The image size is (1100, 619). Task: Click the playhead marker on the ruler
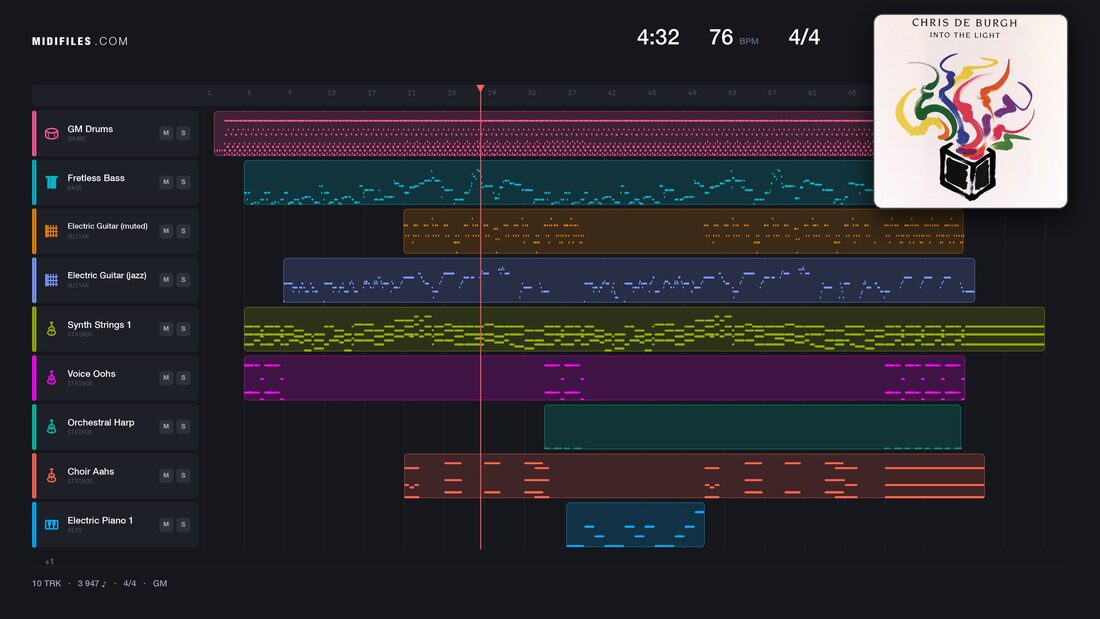(481, 89)
